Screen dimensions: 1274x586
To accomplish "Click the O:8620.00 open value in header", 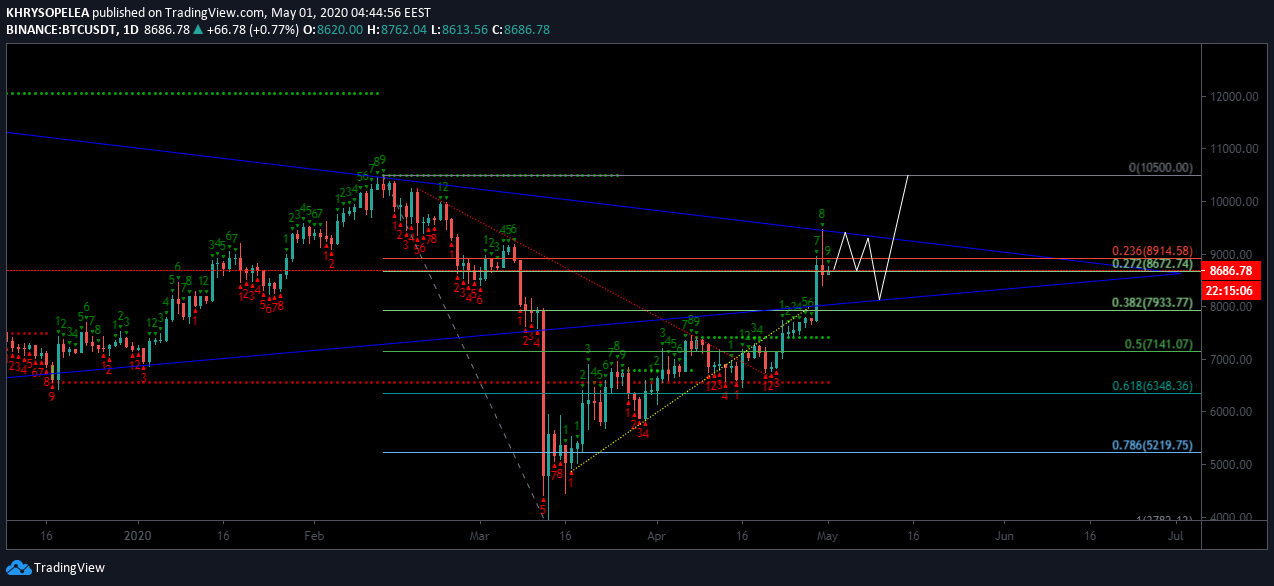I will coord(334,30).
